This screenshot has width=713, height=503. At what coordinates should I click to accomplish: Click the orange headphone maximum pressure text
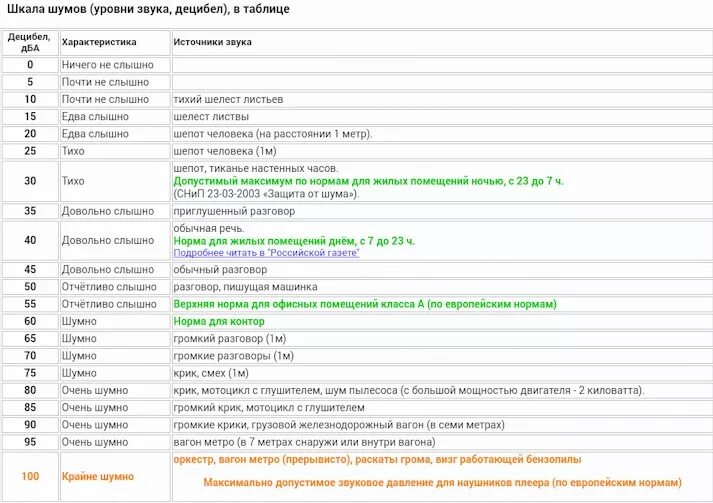[x=442, y=483]
